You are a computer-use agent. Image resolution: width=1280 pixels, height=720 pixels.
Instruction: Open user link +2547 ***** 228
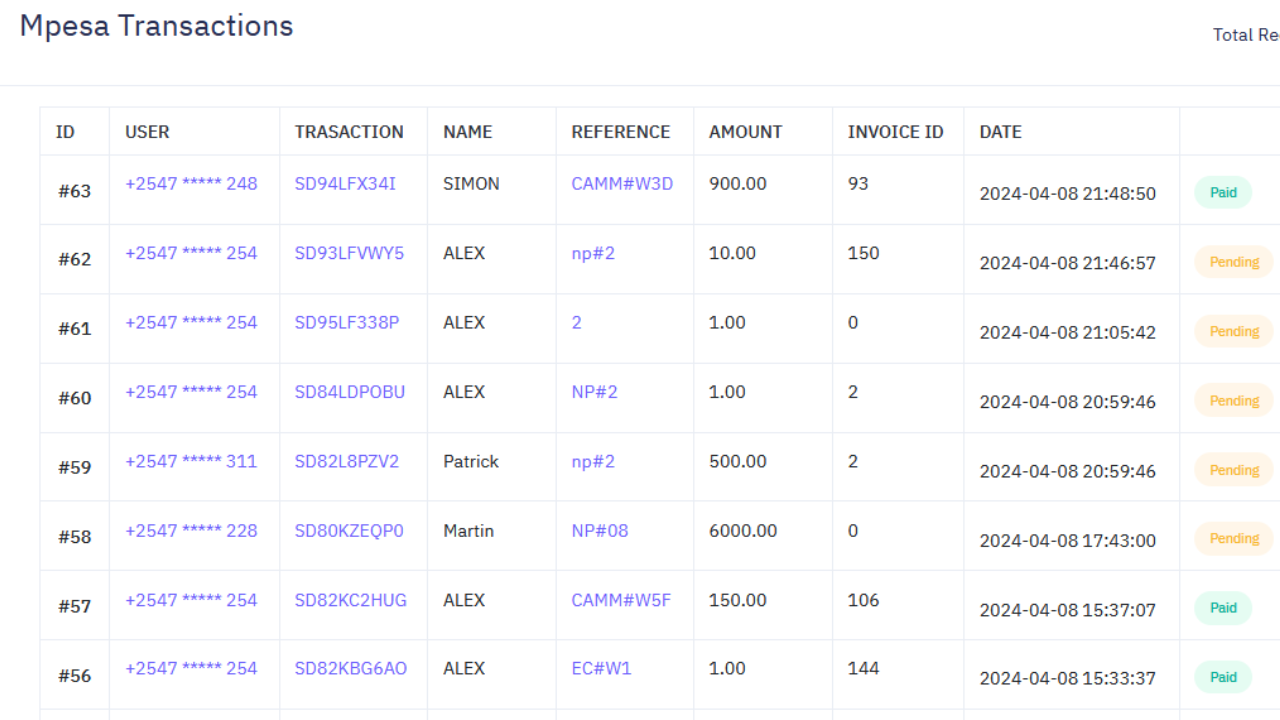click(191, 530)
